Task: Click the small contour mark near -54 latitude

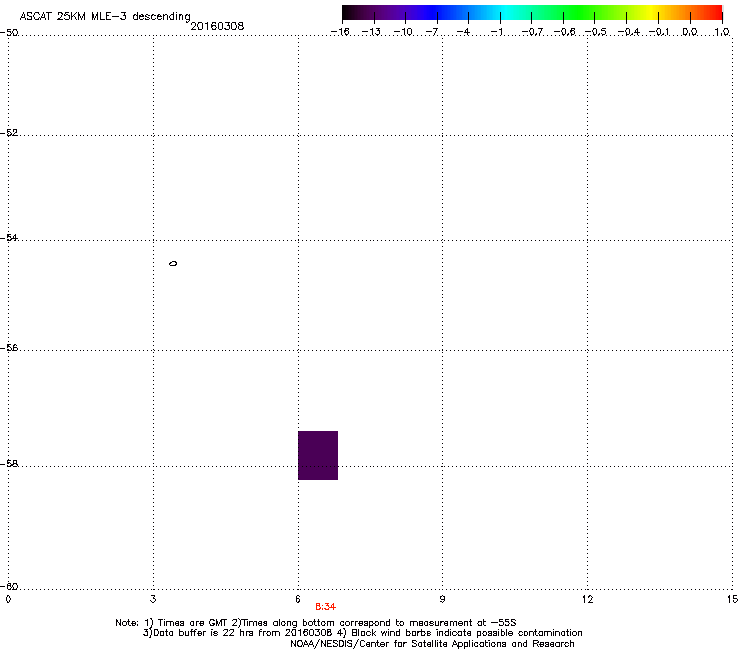Action: pyautogui.click(x=173, y=263)
